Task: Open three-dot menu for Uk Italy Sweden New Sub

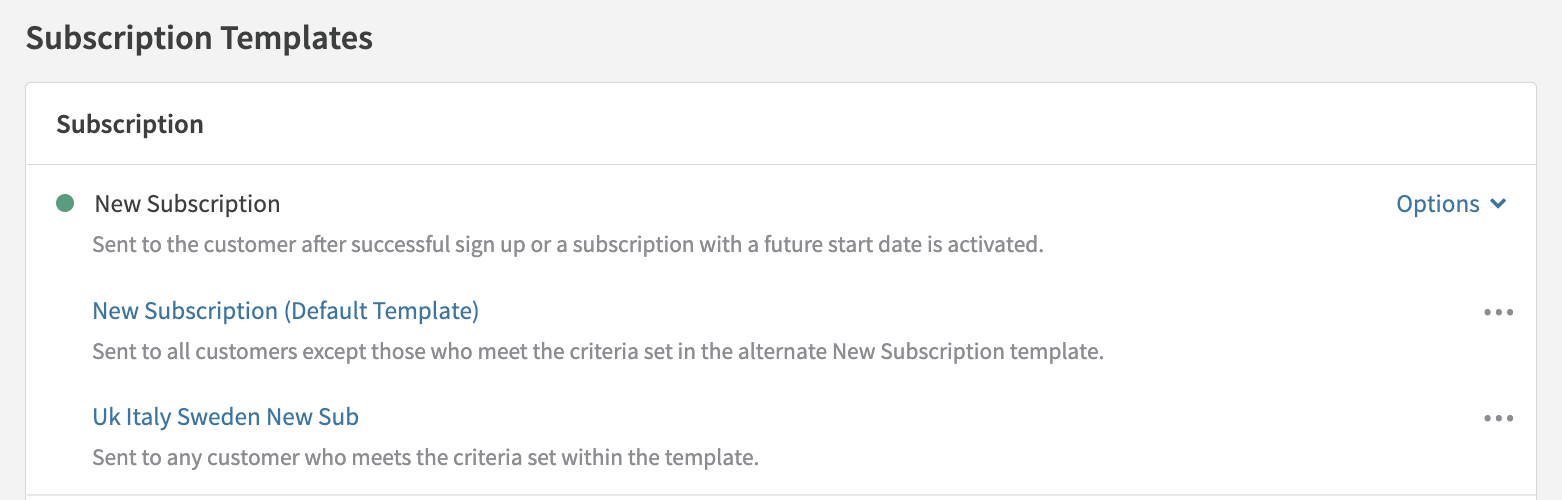Action: tap(1498, 418)
